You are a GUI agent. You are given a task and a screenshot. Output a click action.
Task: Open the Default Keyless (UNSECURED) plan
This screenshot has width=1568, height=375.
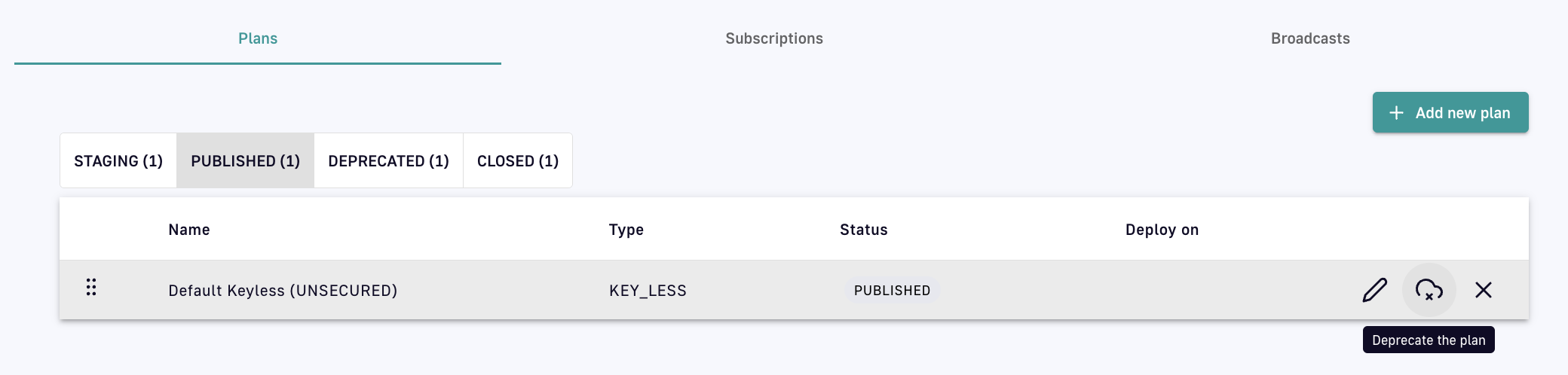283,291
